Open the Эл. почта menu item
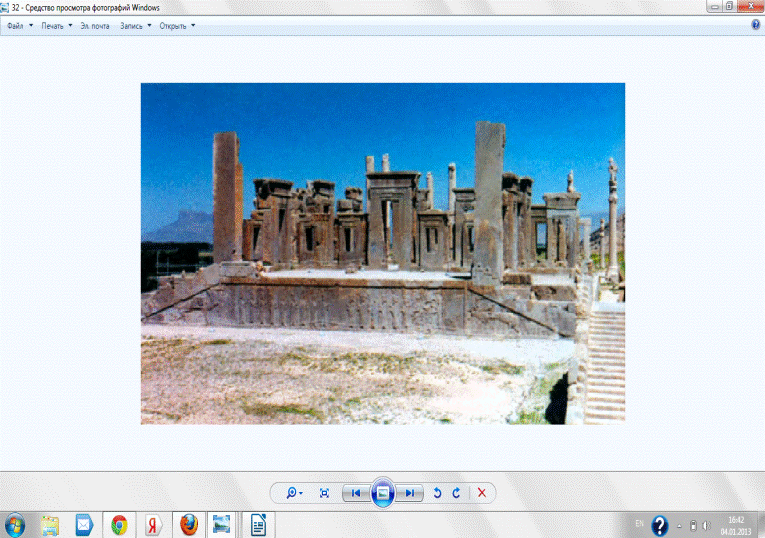 pyautogui.click(x=95, y=26)
